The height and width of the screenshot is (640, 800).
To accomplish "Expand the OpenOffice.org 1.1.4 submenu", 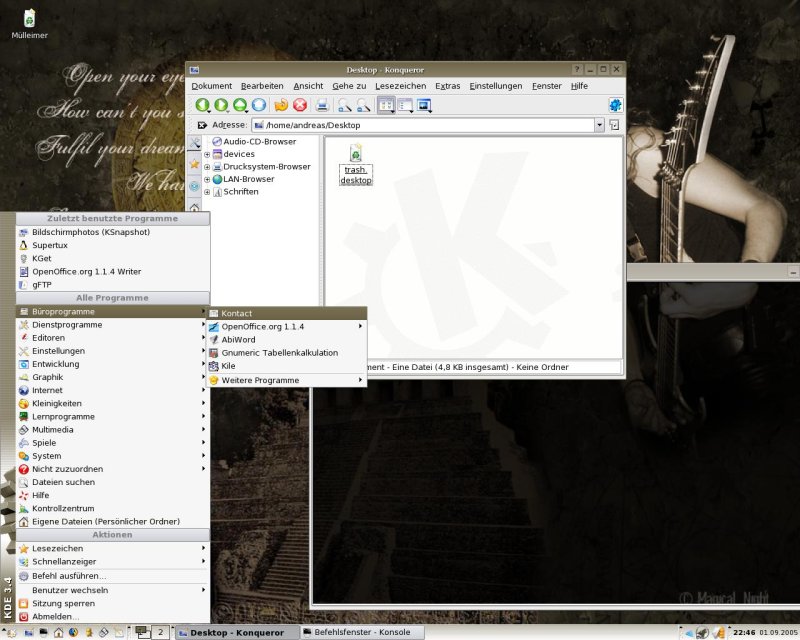I will pyautogui.click(x=286, y=326).
